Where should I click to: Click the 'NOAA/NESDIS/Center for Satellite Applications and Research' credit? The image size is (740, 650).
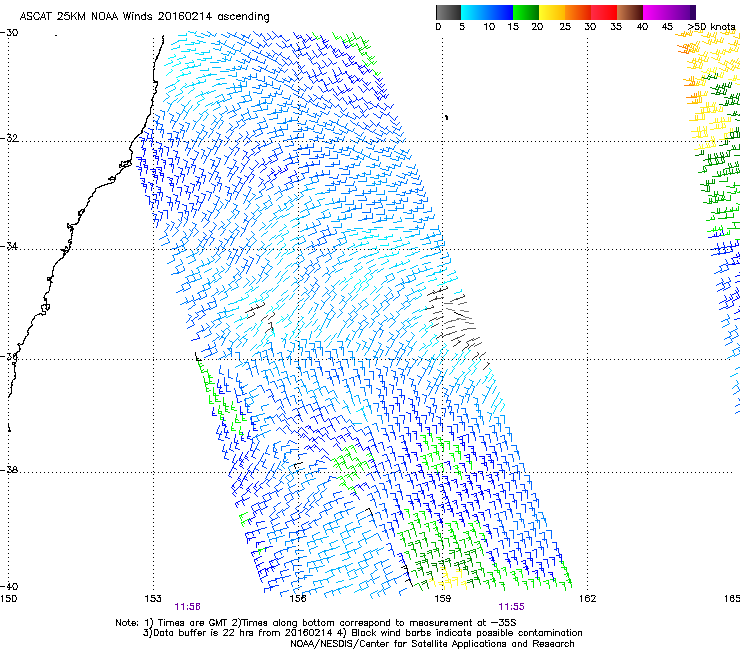[x=432, y=644]
